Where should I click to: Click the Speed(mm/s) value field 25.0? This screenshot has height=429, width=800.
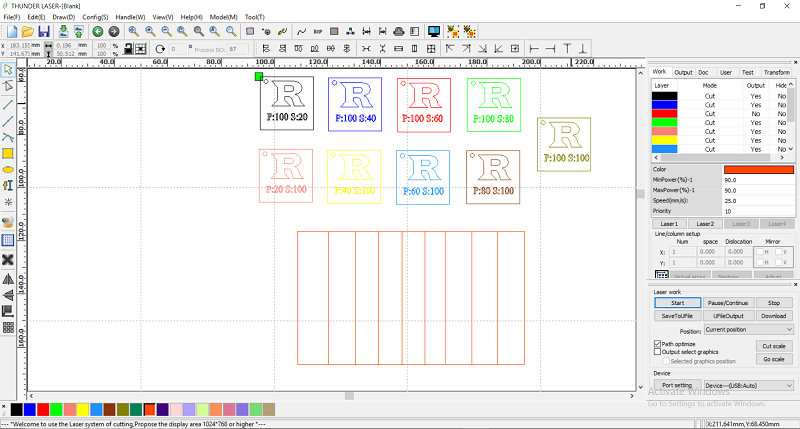tap(759, 201)
